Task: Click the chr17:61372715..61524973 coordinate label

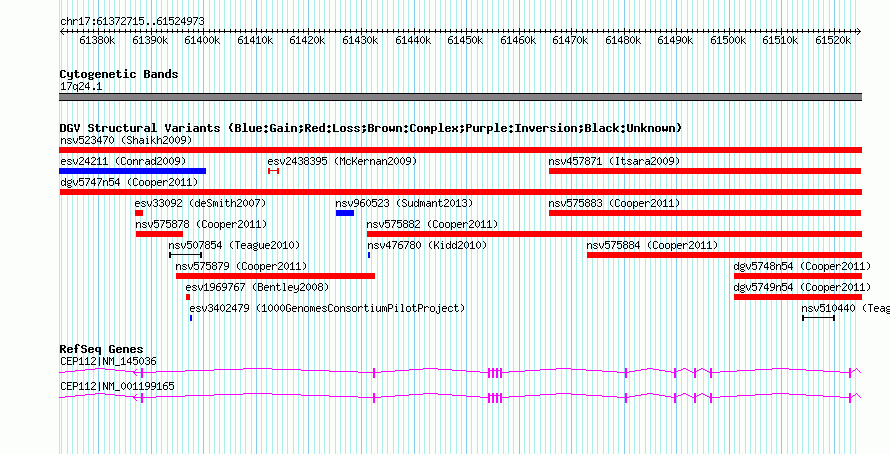Action: (x=132, y=22)
